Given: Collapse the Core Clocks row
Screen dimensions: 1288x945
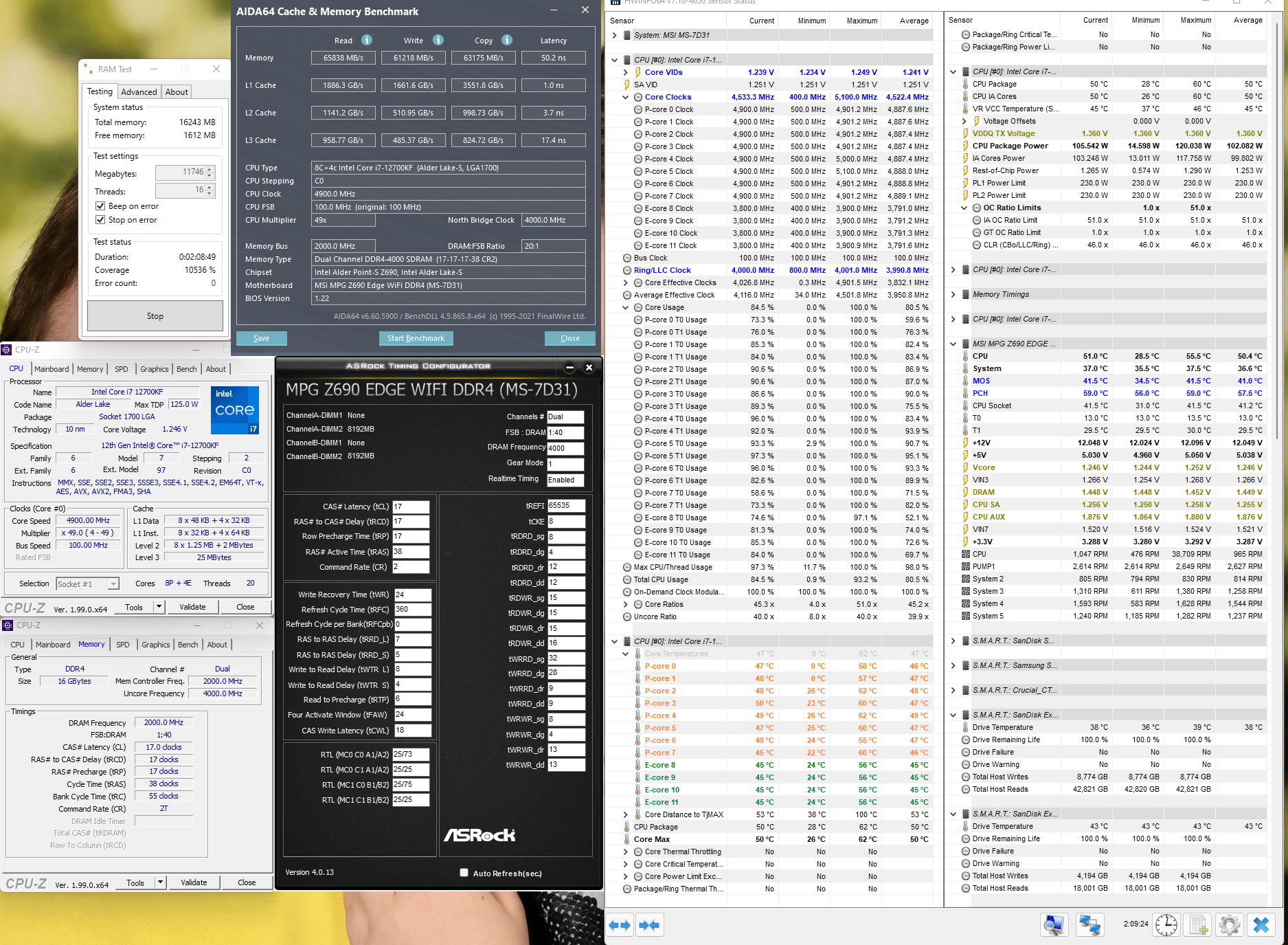Looking at the screenshot, I should [x=626, y=97].
